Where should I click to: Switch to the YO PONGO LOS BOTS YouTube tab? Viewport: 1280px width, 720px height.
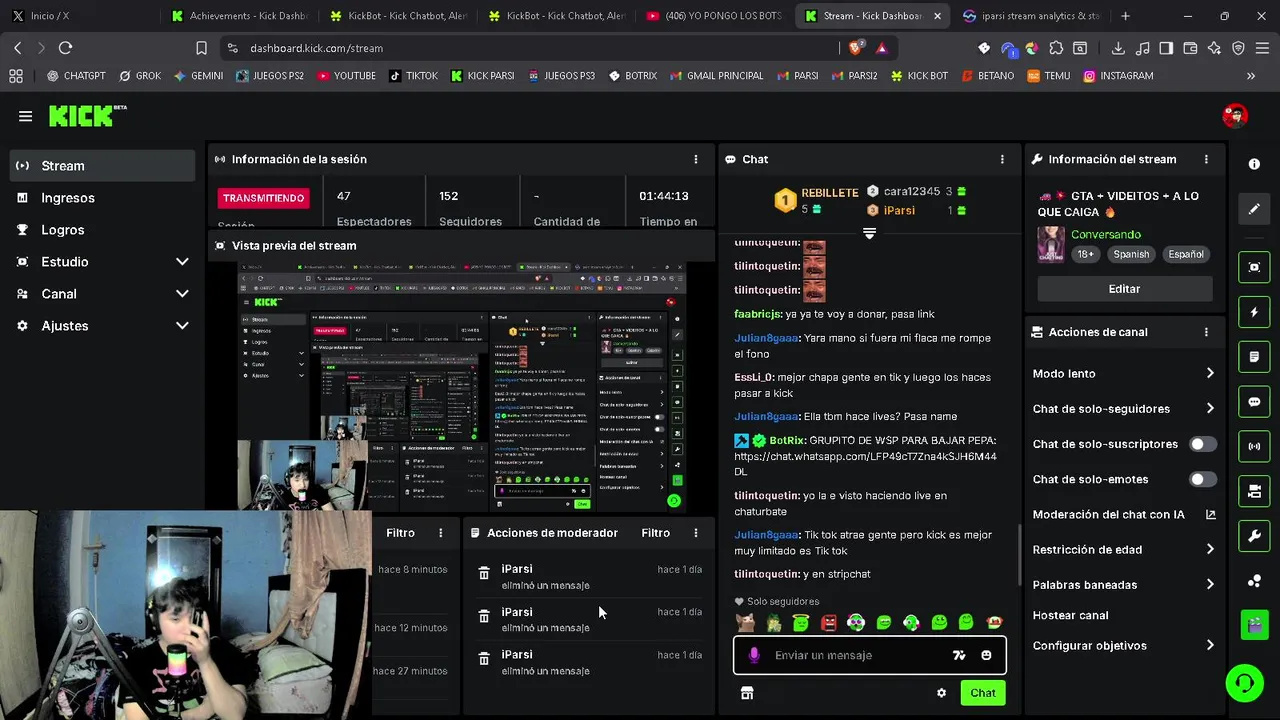714,16
